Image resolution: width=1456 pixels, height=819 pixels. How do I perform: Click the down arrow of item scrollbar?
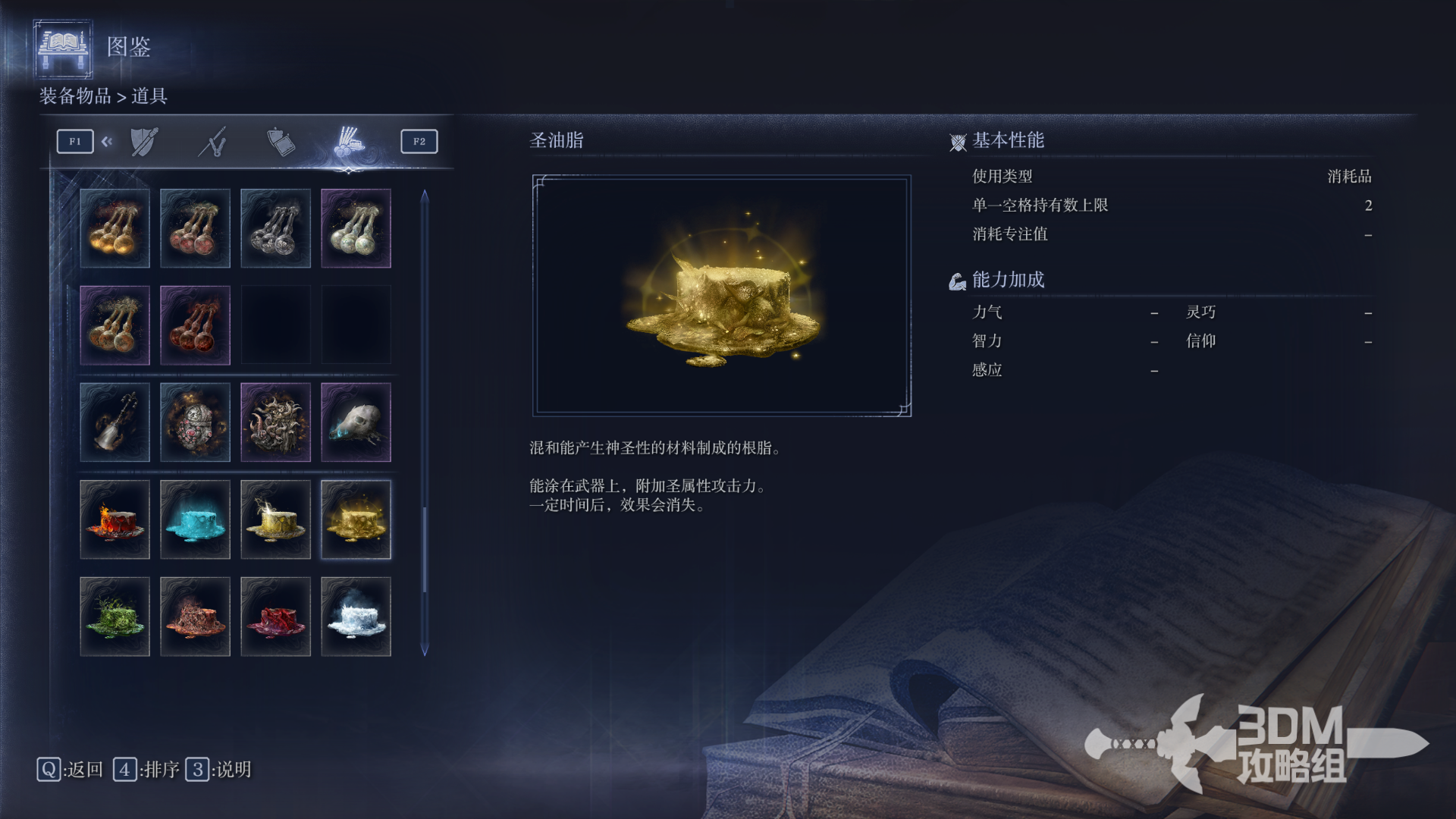point(425,649)
